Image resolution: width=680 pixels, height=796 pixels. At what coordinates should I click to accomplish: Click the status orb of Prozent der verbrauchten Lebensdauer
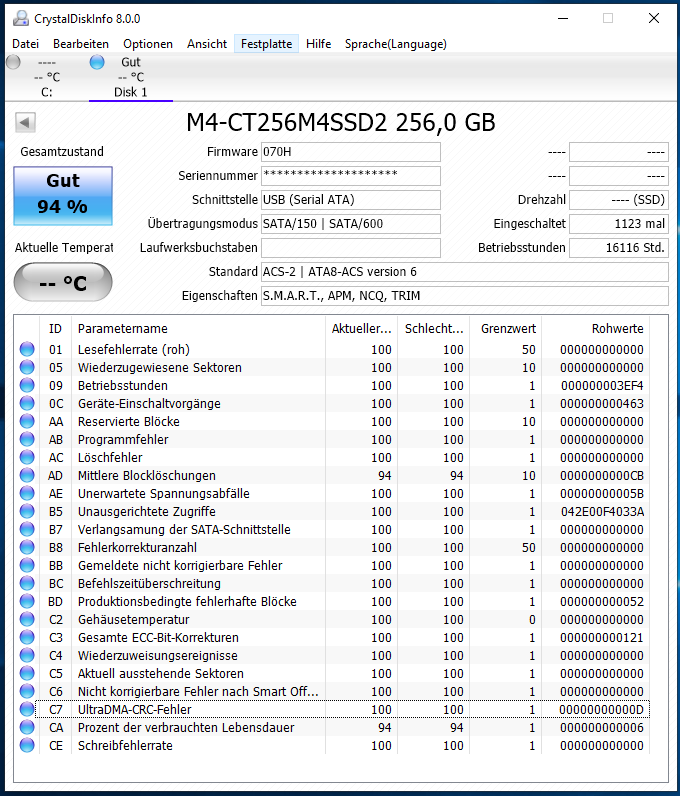coord(27,727)
